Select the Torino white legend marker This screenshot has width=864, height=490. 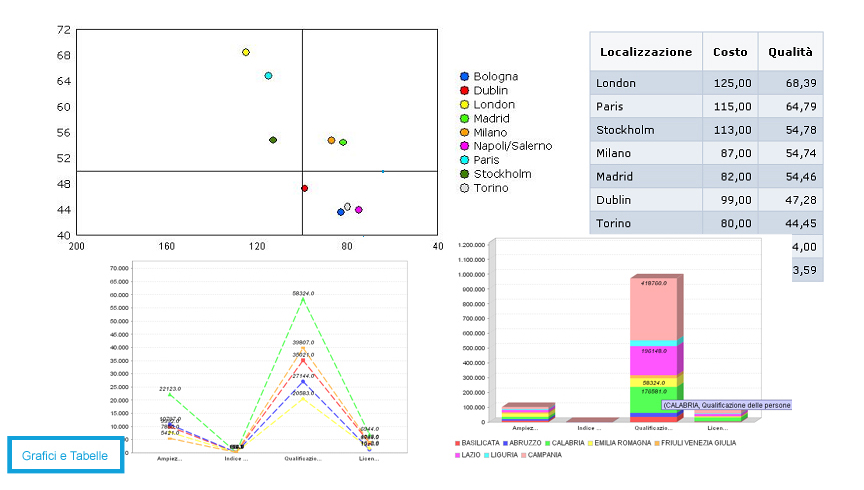(x=464, y=188)
